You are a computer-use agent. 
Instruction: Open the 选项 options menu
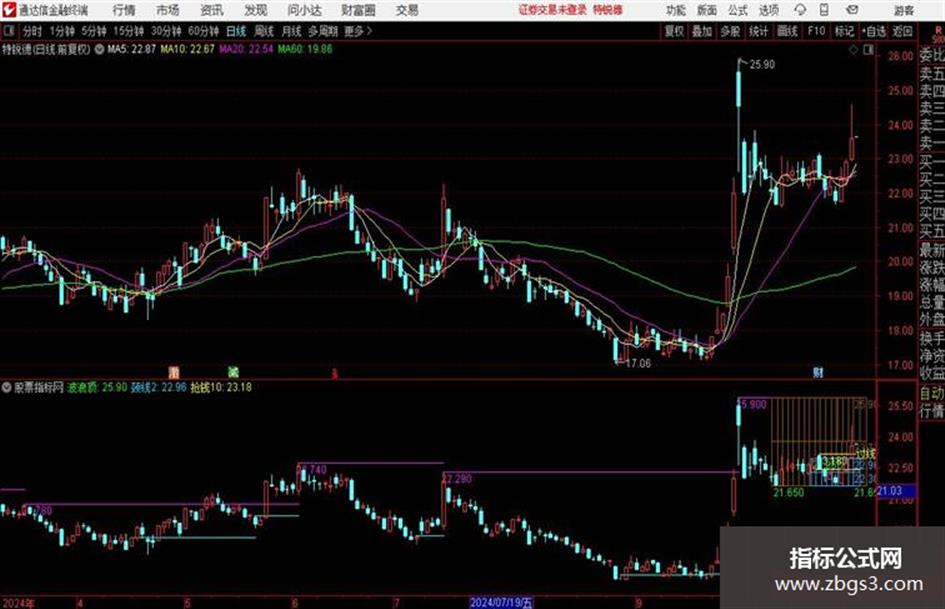[768, 10]
